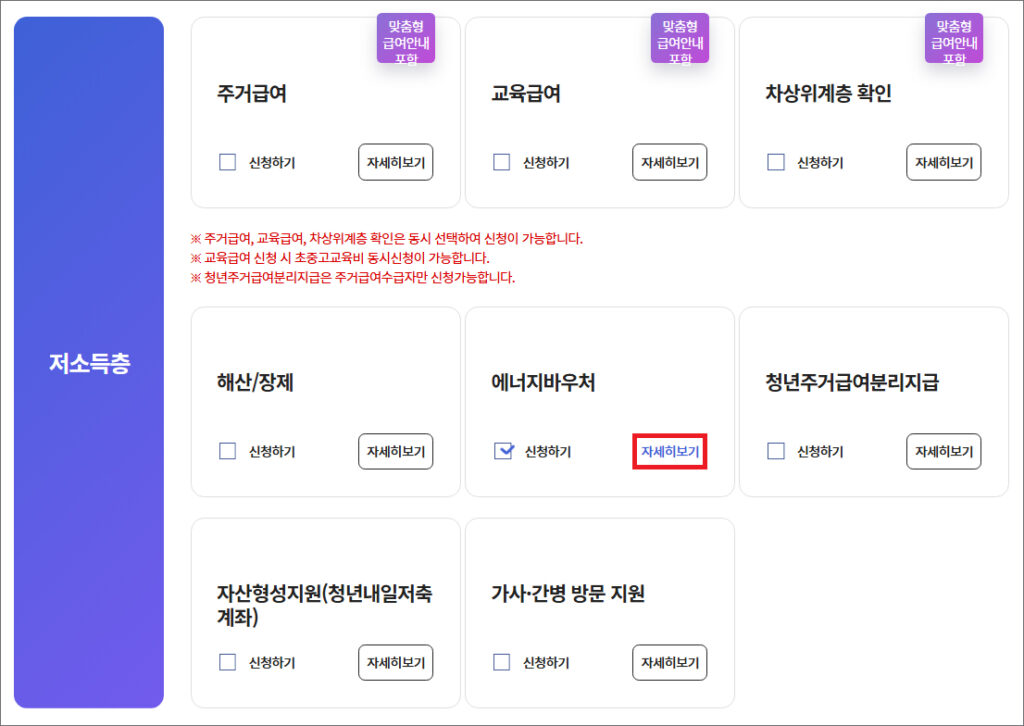The image size is (1024, 726).
Task: Click 맞춤형 급여안내 badge on 교육급여
Action: [x=680, y=40]
